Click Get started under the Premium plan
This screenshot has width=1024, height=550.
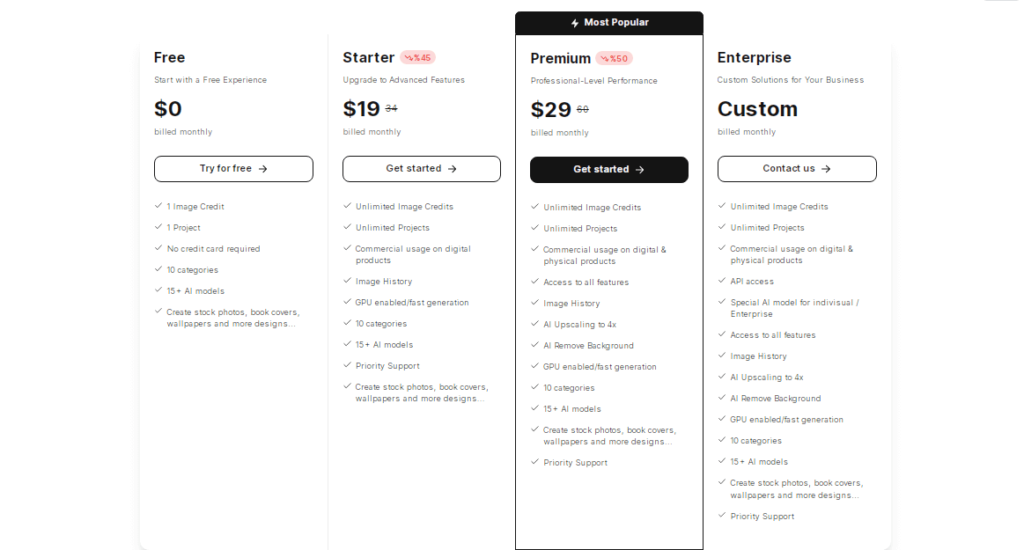tap(609, 169)
